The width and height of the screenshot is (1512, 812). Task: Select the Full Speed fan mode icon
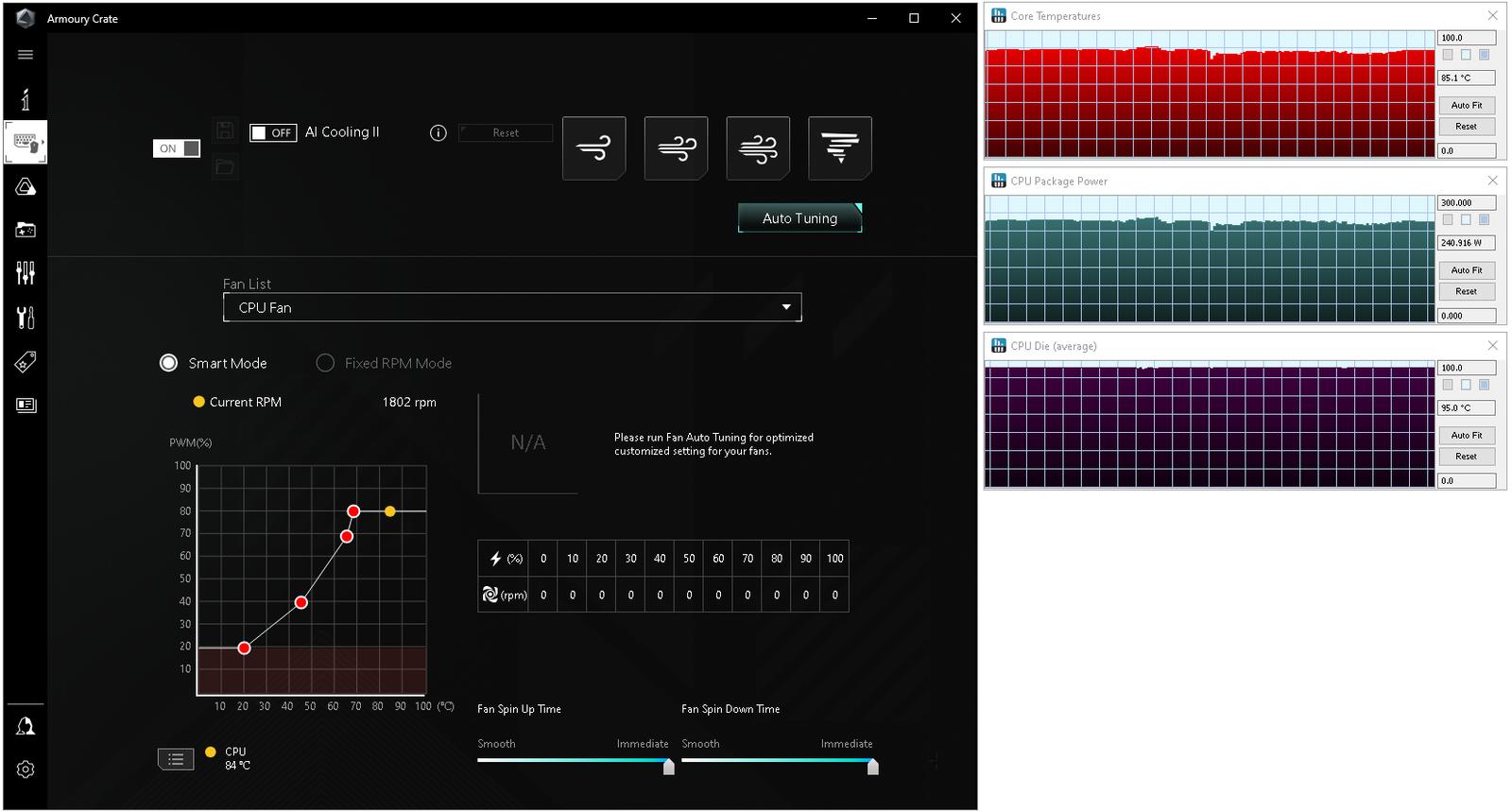tap(840, 148)
